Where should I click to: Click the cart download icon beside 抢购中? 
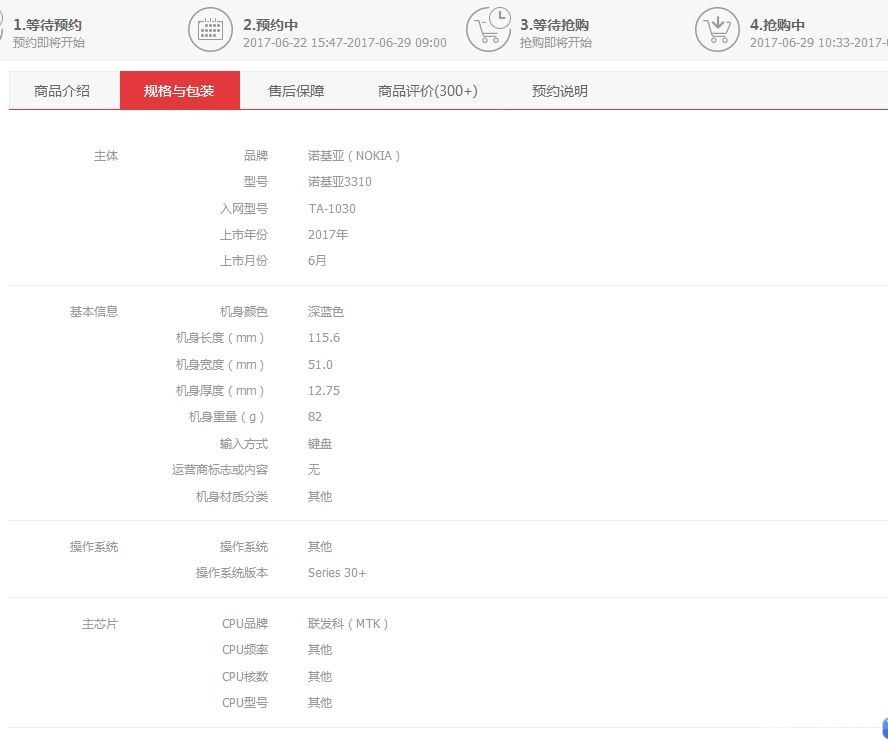point(718,29)
